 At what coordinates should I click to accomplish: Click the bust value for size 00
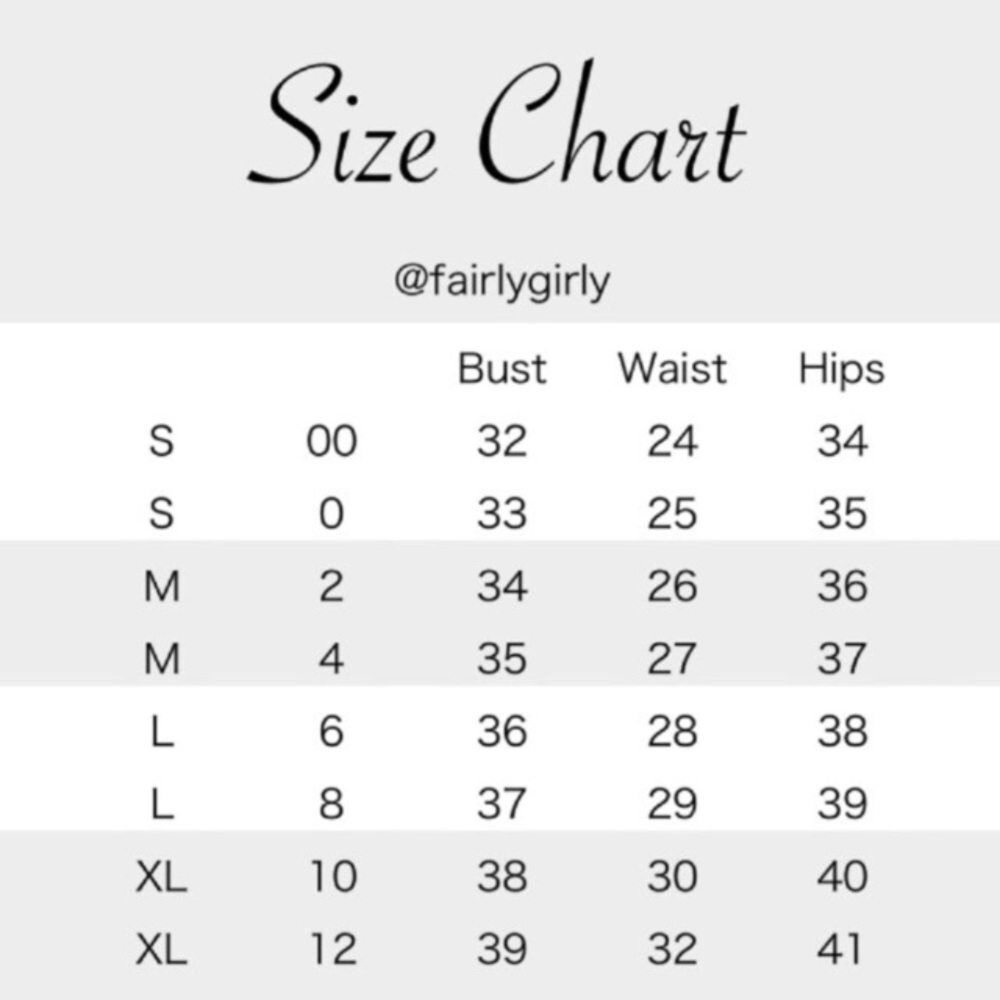pyautogui.click(x=502, y=441)
